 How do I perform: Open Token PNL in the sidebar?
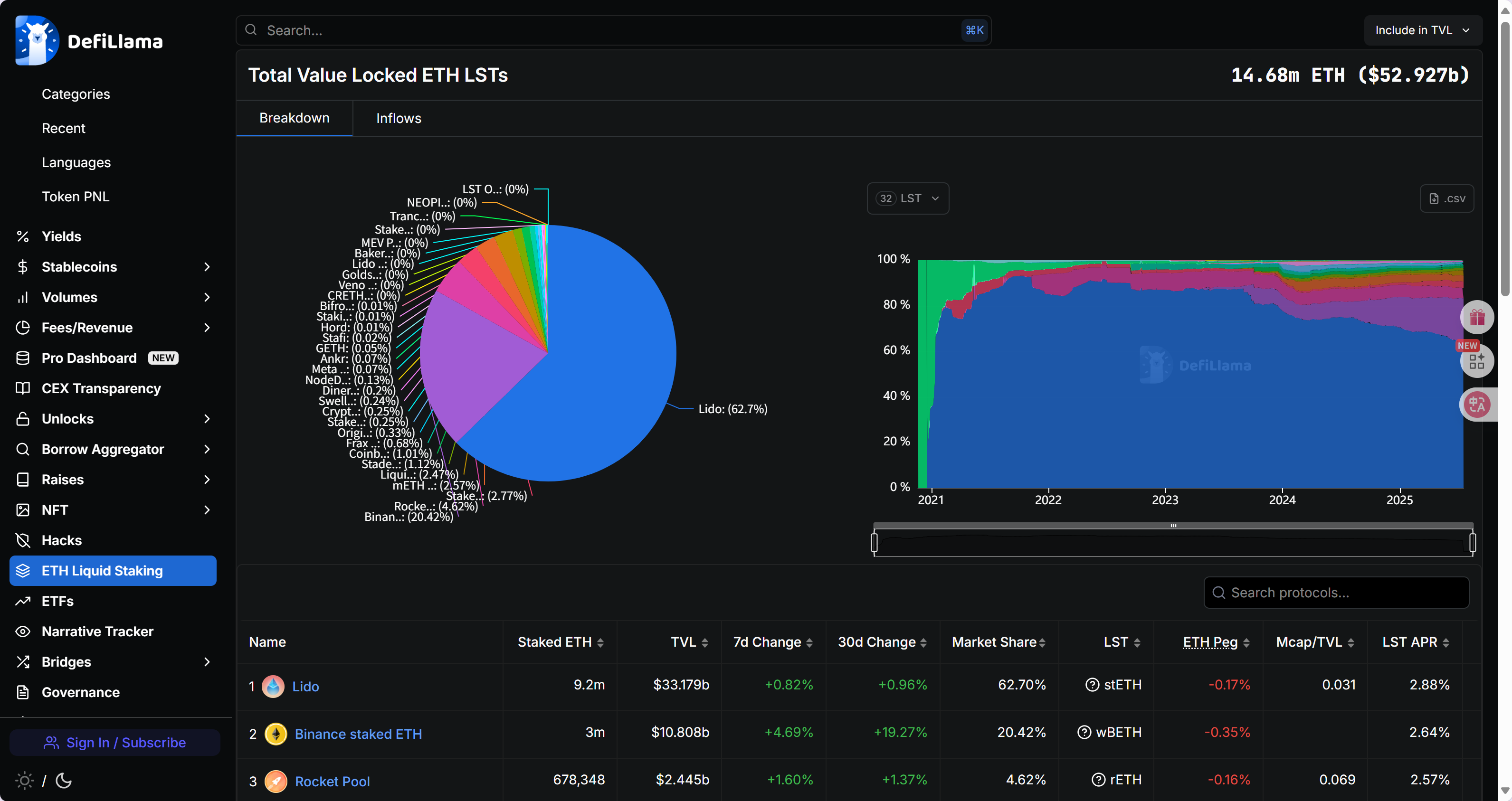76,197
